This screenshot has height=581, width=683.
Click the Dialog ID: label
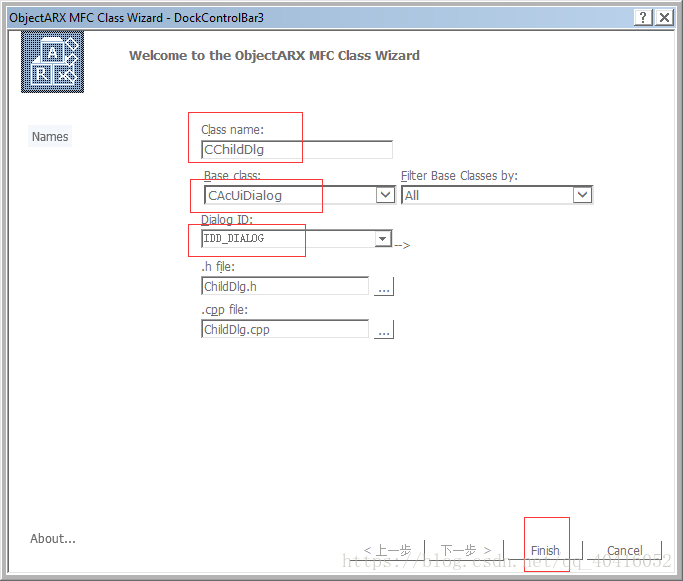pos(227,220)
